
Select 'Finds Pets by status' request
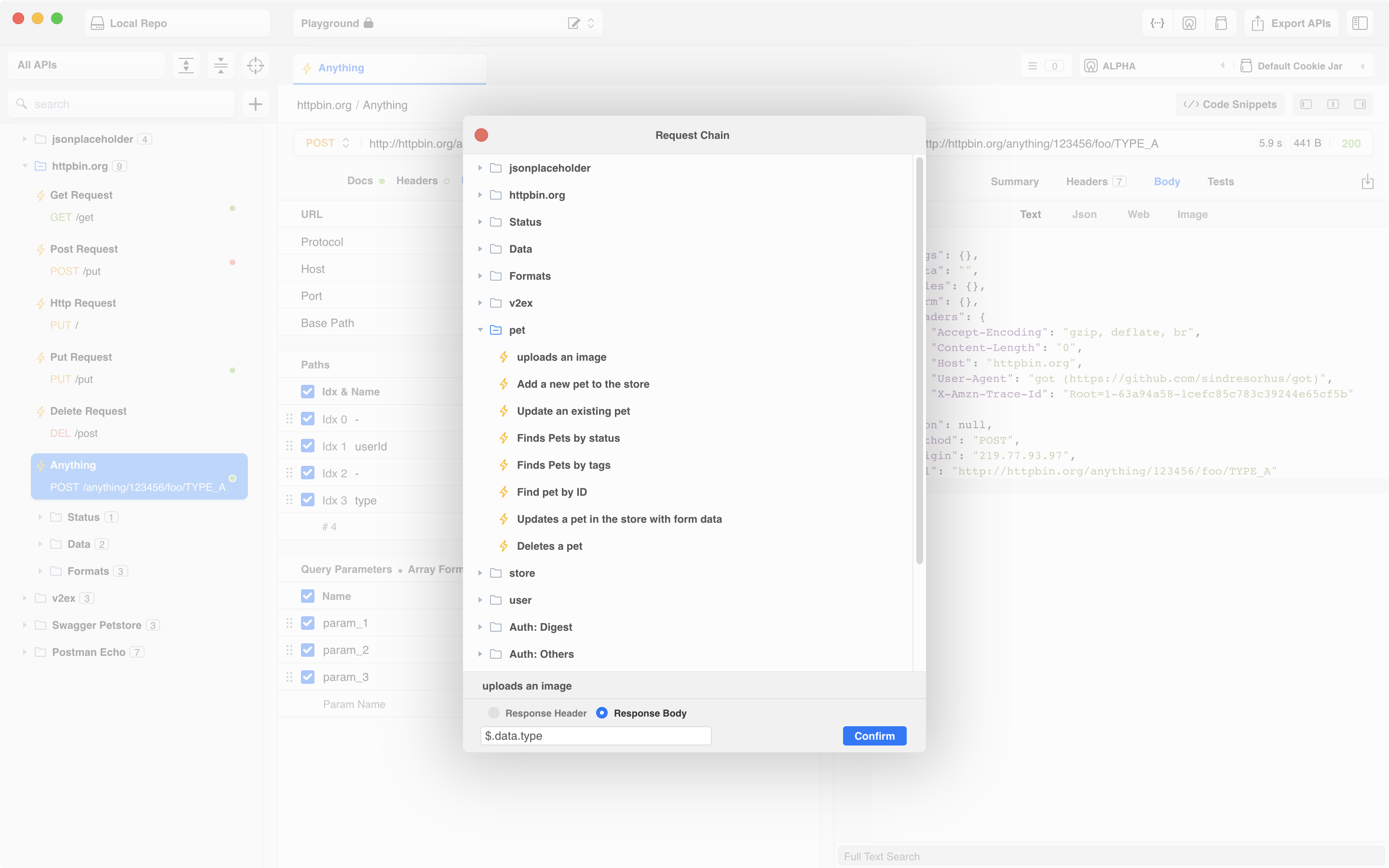click(x=568, y=438)
